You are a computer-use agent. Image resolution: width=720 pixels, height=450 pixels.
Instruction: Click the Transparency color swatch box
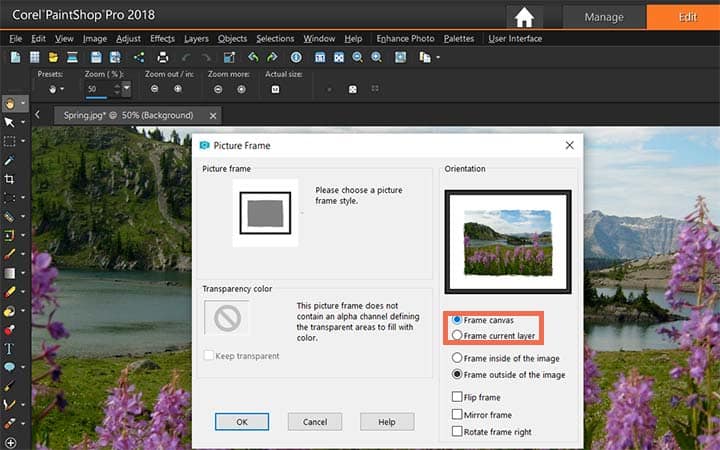pos(227,317)
